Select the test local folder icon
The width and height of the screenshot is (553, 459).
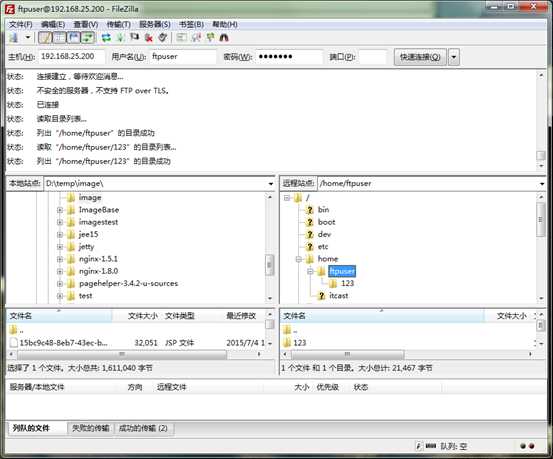[71, 296]
